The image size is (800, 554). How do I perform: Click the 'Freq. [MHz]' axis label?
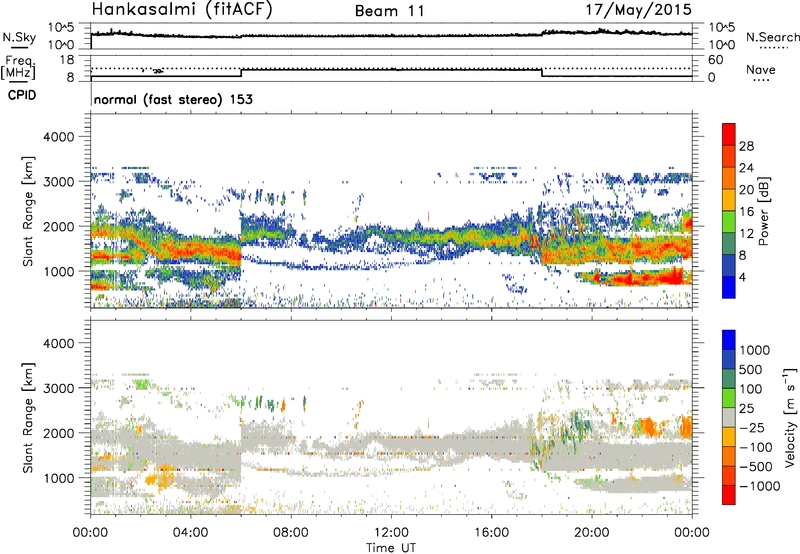pyautogui.click(x=19, y=68)
